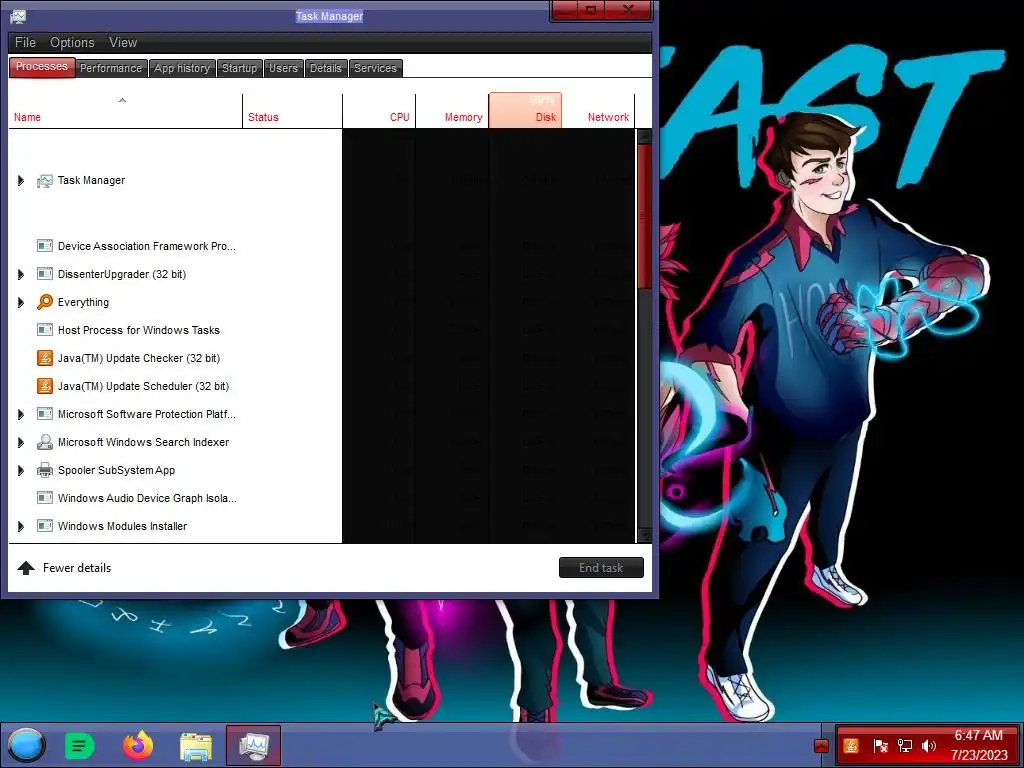
Task: Click the Task Manager process icon
Action: (x=44, y=181)
